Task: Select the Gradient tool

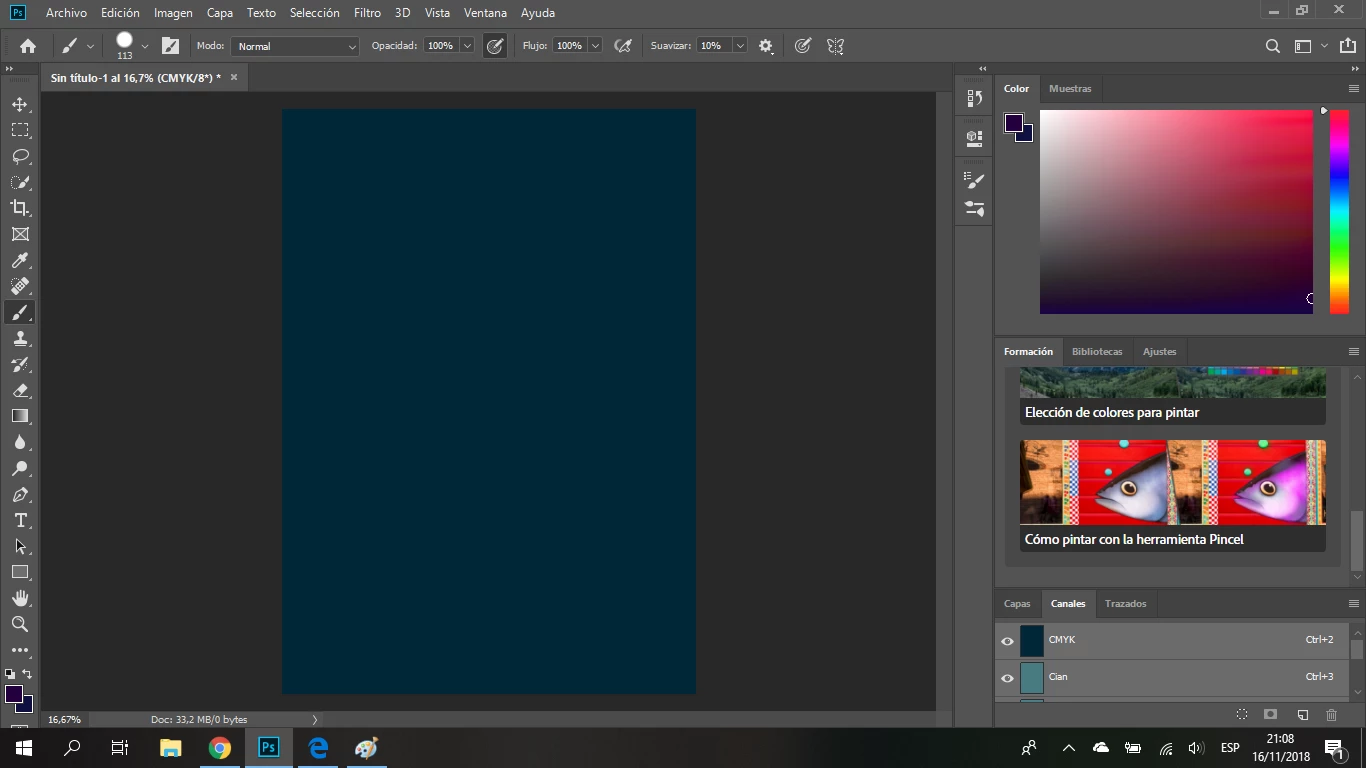Action: tap(20, 416)
